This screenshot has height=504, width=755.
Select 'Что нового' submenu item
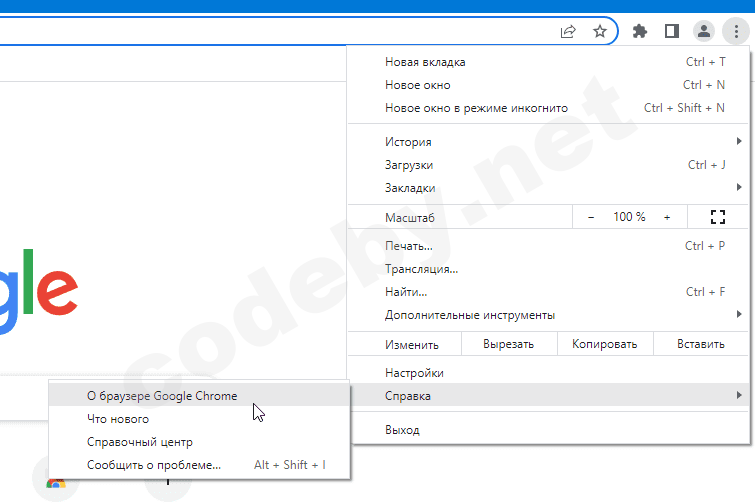point(199,419)
